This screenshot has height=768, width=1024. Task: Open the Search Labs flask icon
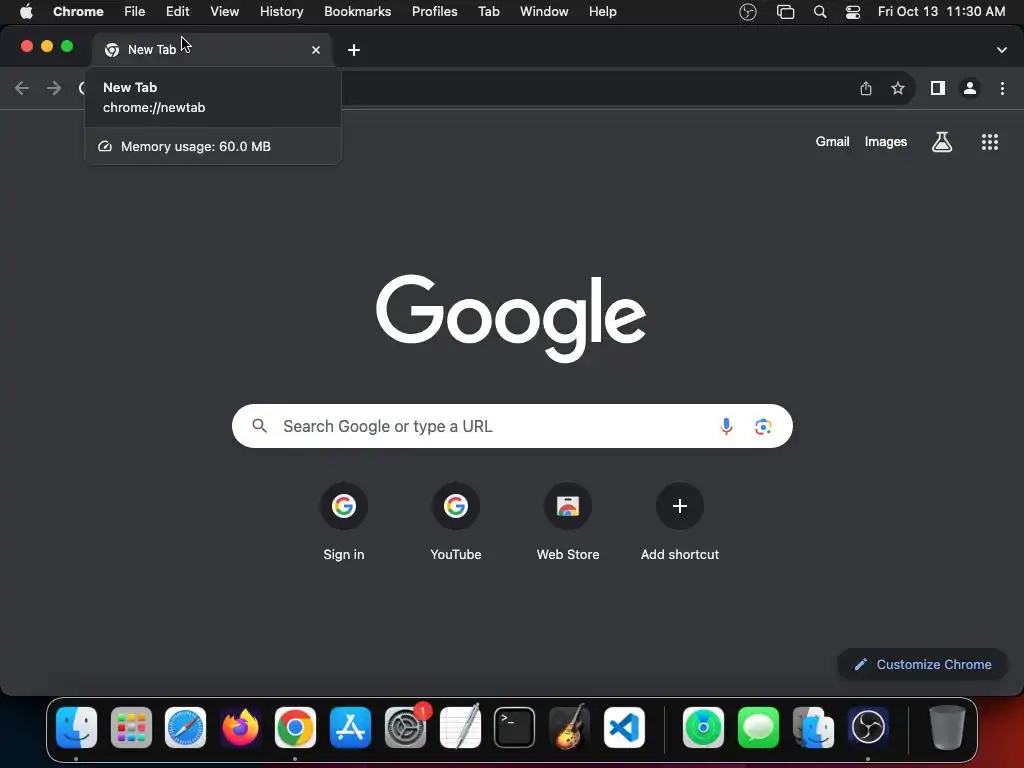(x=942, y=142)
